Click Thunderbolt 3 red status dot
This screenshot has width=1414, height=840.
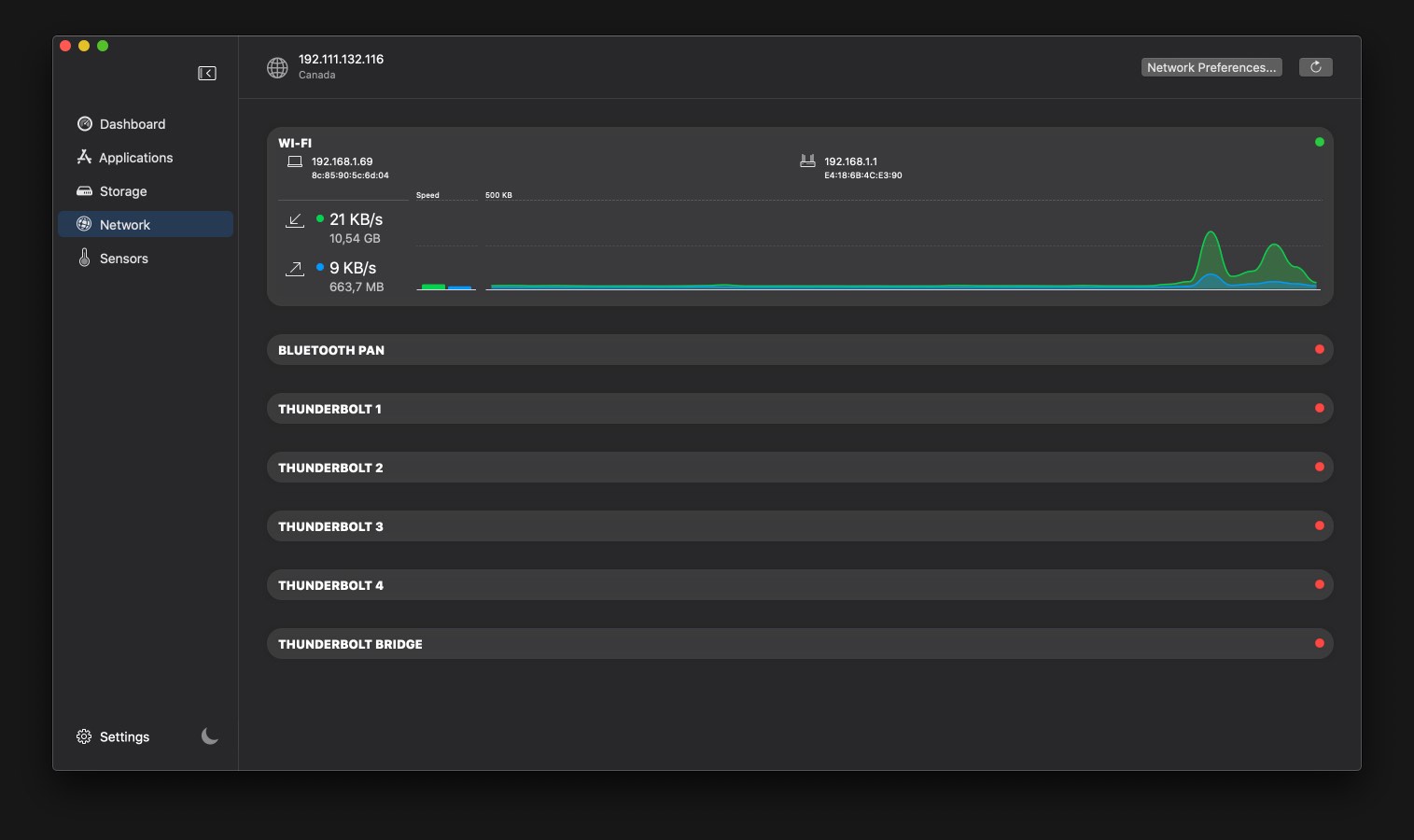point(1320,525)
